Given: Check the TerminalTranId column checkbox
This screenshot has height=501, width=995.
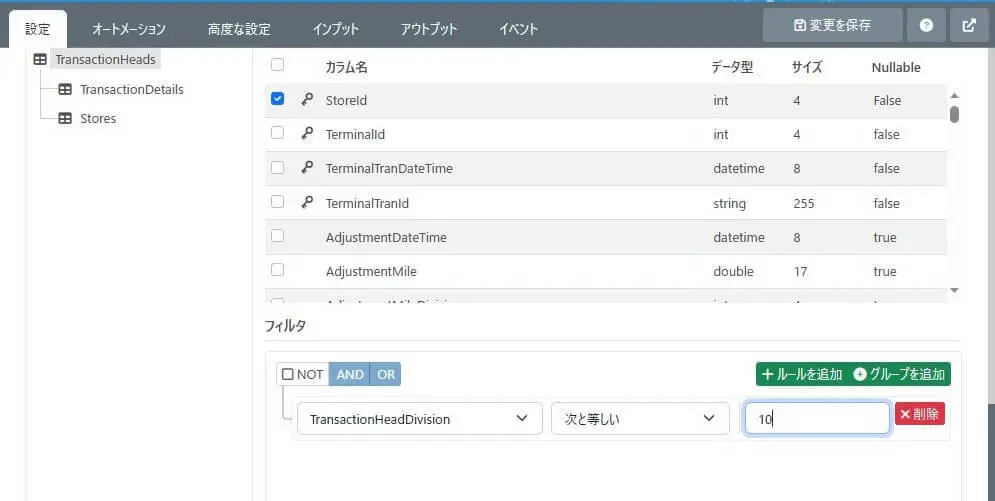Looking at the screenshot, I should 277,201.
